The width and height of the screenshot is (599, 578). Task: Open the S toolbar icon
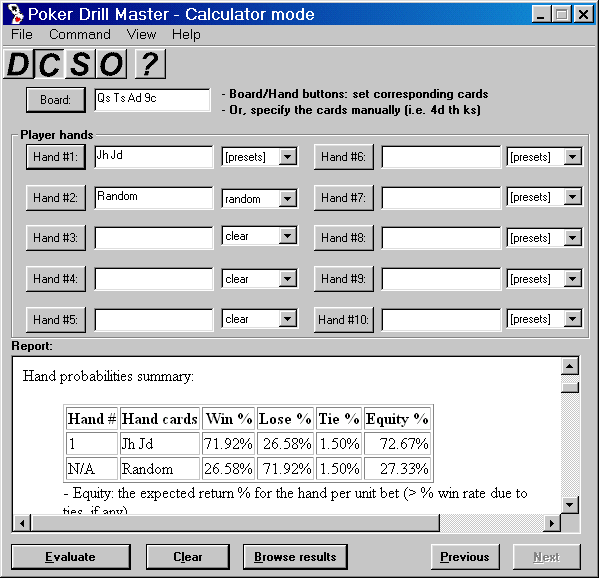click(80, 64)
